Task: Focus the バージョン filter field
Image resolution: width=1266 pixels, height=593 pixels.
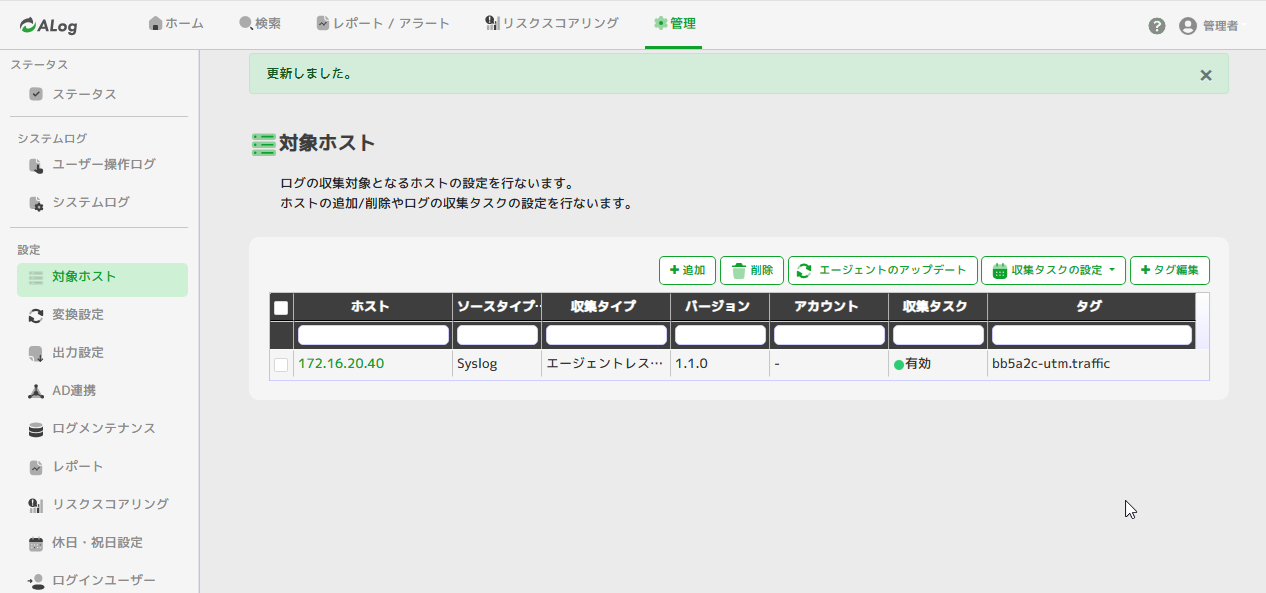Action: tap(720, 335)
